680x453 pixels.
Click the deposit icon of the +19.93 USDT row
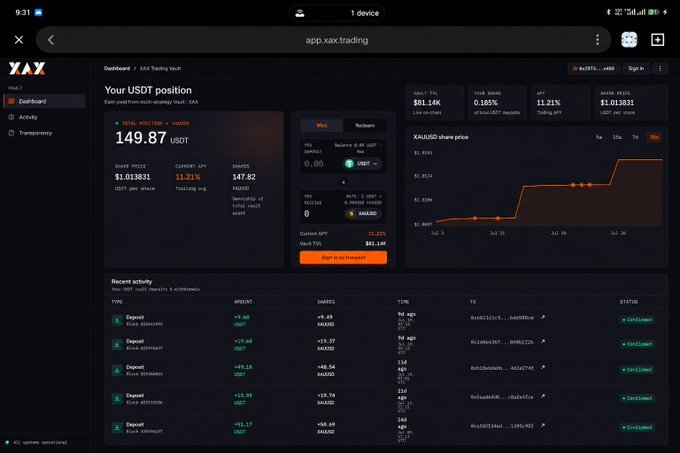coord(117,399)
